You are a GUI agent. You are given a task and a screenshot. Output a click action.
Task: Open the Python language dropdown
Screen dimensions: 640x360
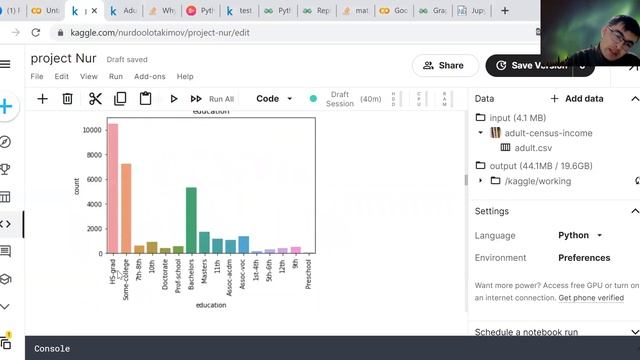[580, 236]
